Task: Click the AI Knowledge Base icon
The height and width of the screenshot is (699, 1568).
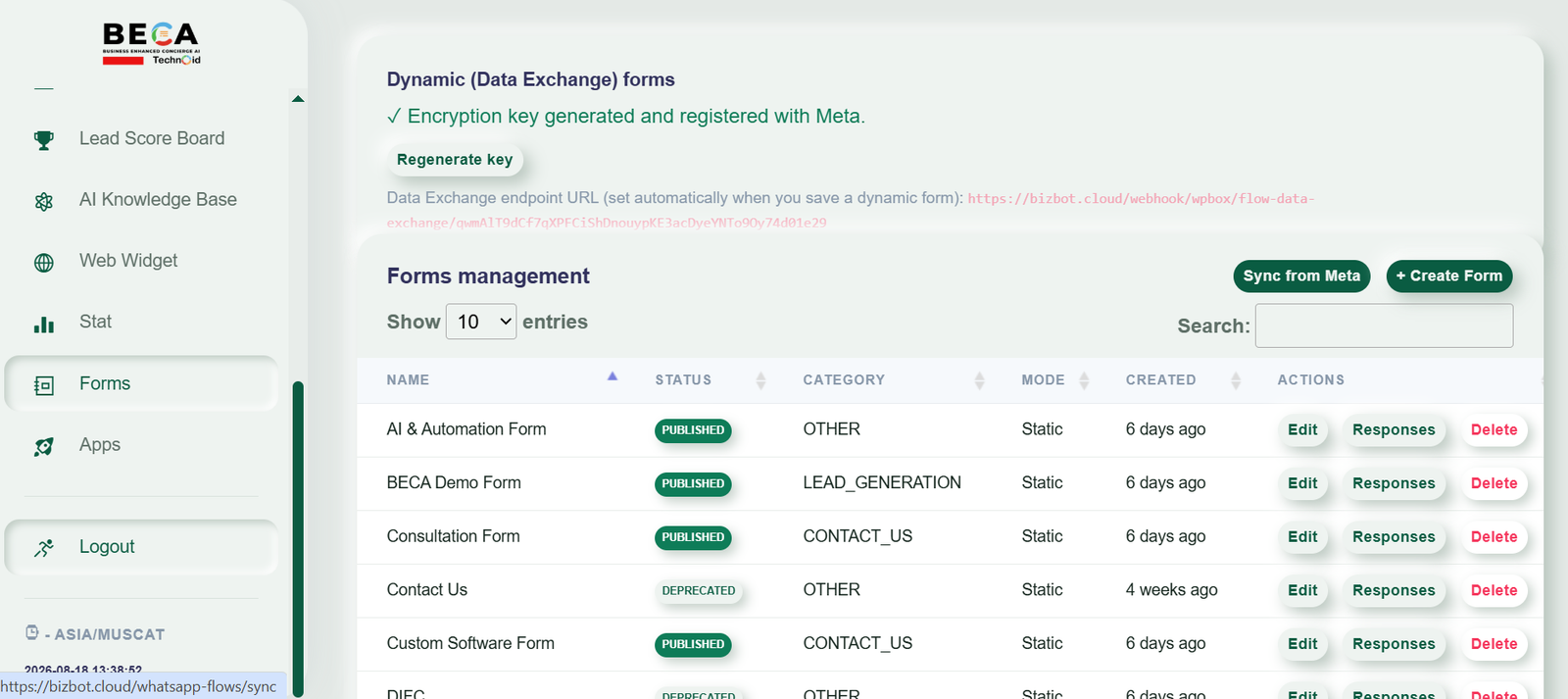Action: pos(44,201)
